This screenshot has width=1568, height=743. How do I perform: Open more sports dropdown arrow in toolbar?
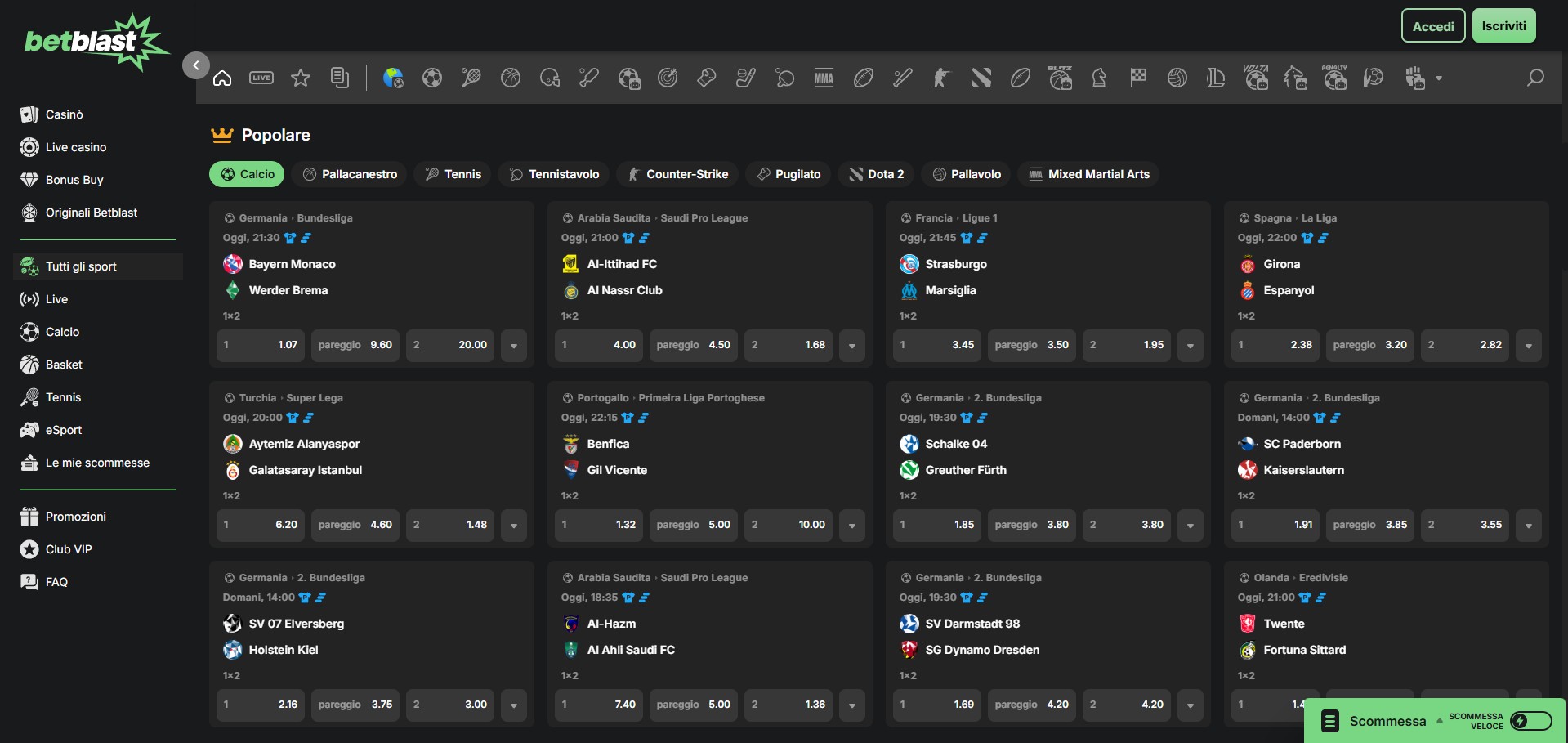click(1439, 78)
